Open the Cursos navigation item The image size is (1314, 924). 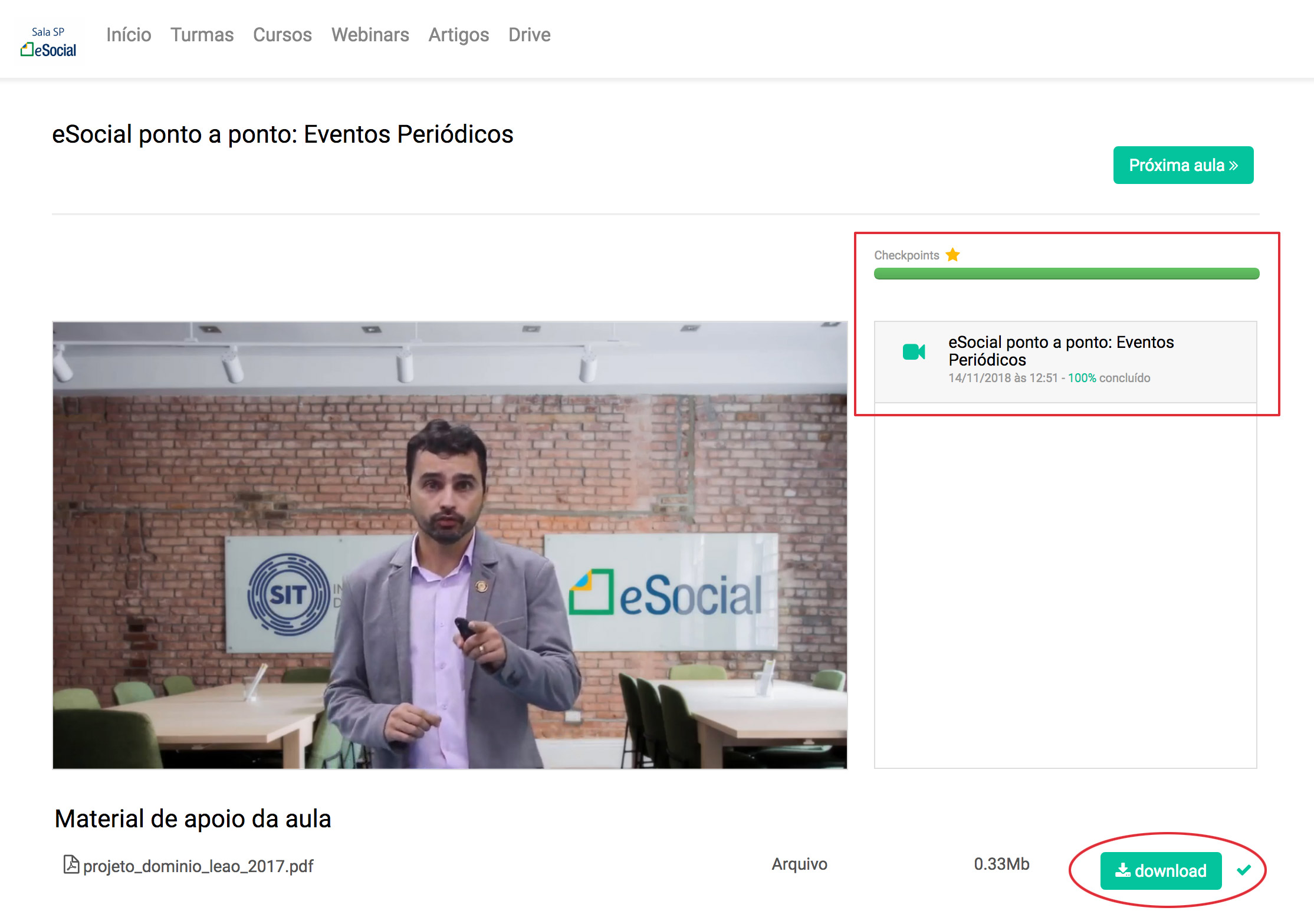(x=282, y=35)
